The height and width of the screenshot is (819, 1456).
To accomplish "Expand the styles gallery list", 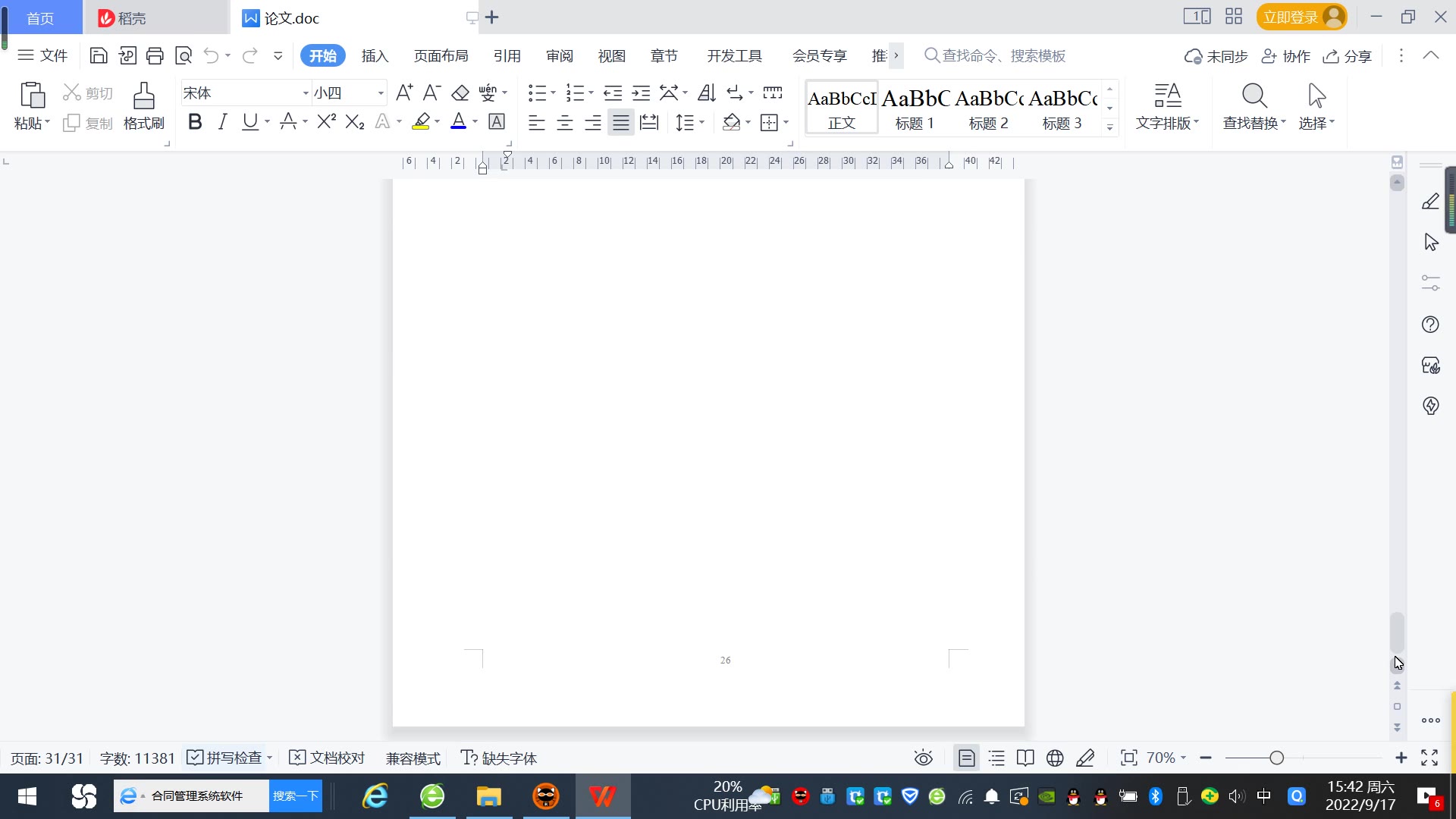I will 1109,127.
